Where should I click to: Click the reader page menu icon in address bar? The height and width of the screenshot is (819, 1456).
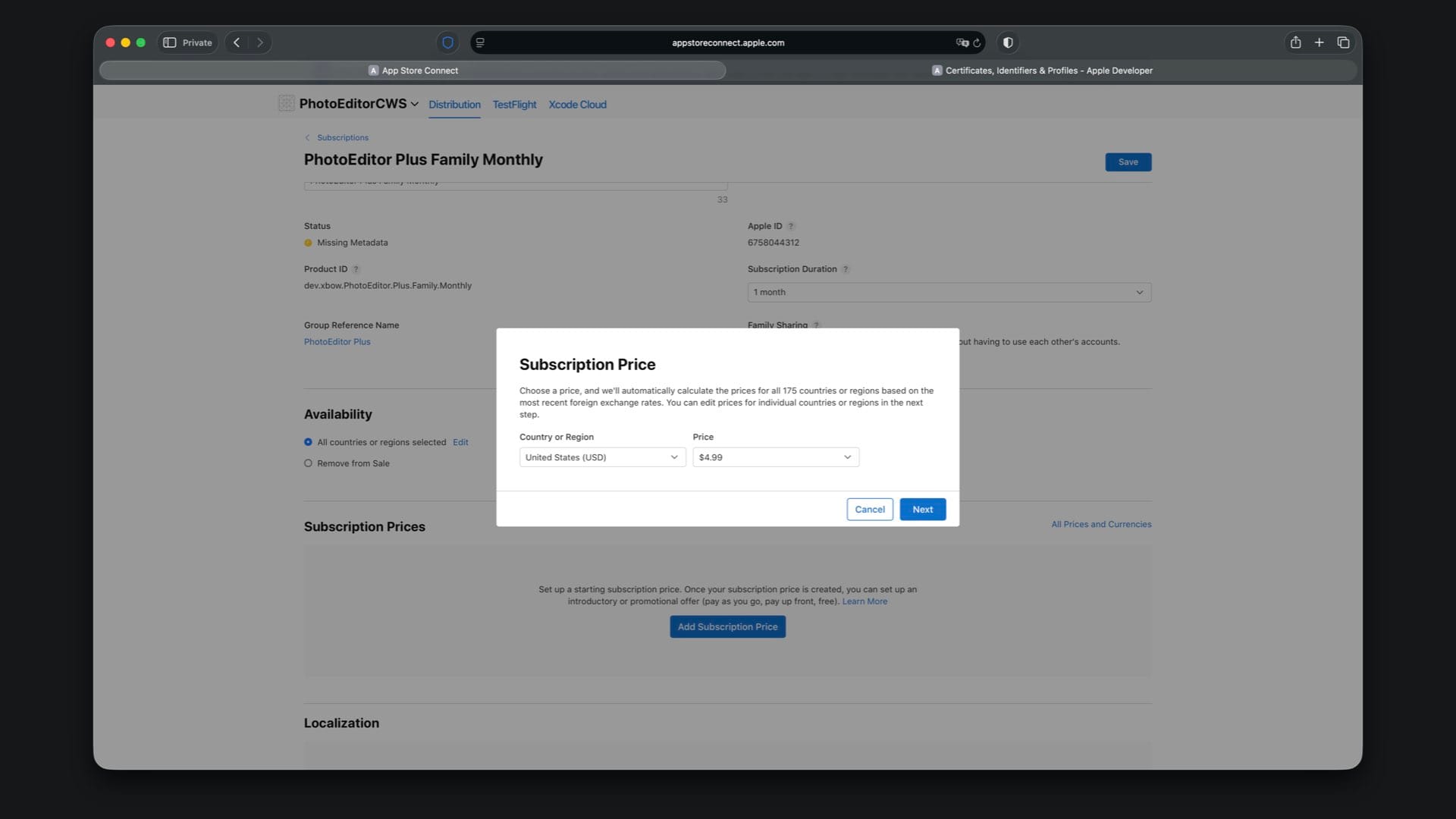pyautogui.click(x=480, y=42)
